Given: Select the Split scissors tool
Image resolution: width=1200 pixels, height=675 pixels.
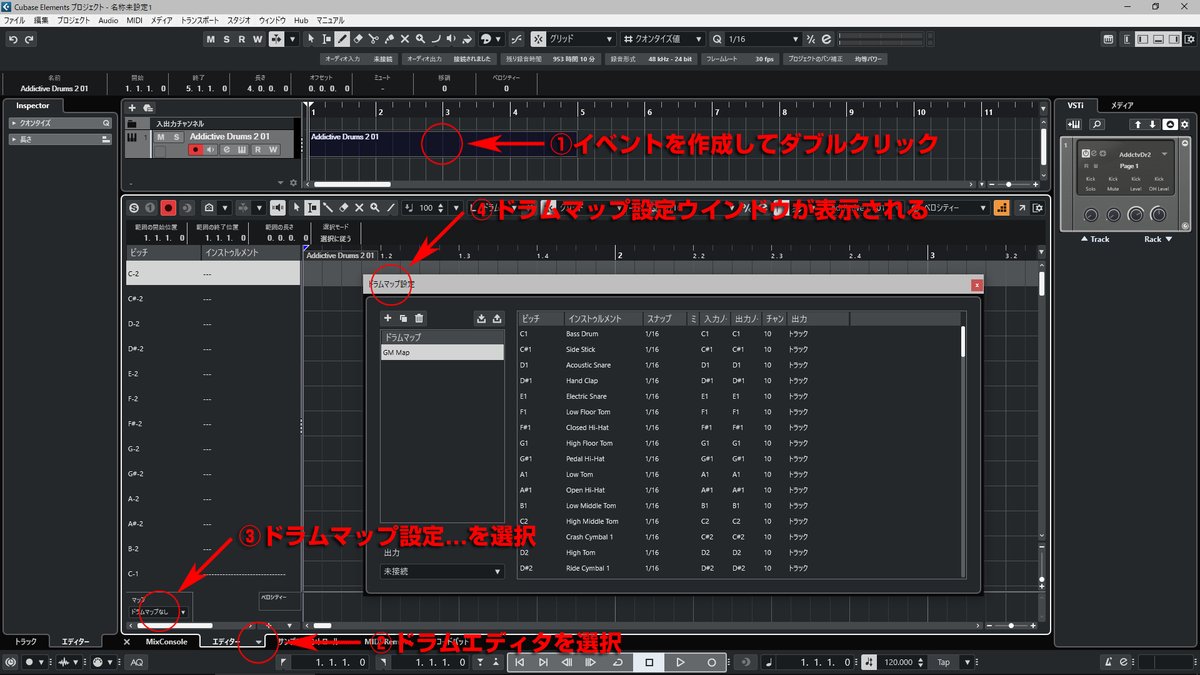Looking at the screenshot, I should click(x=373, y=39).
